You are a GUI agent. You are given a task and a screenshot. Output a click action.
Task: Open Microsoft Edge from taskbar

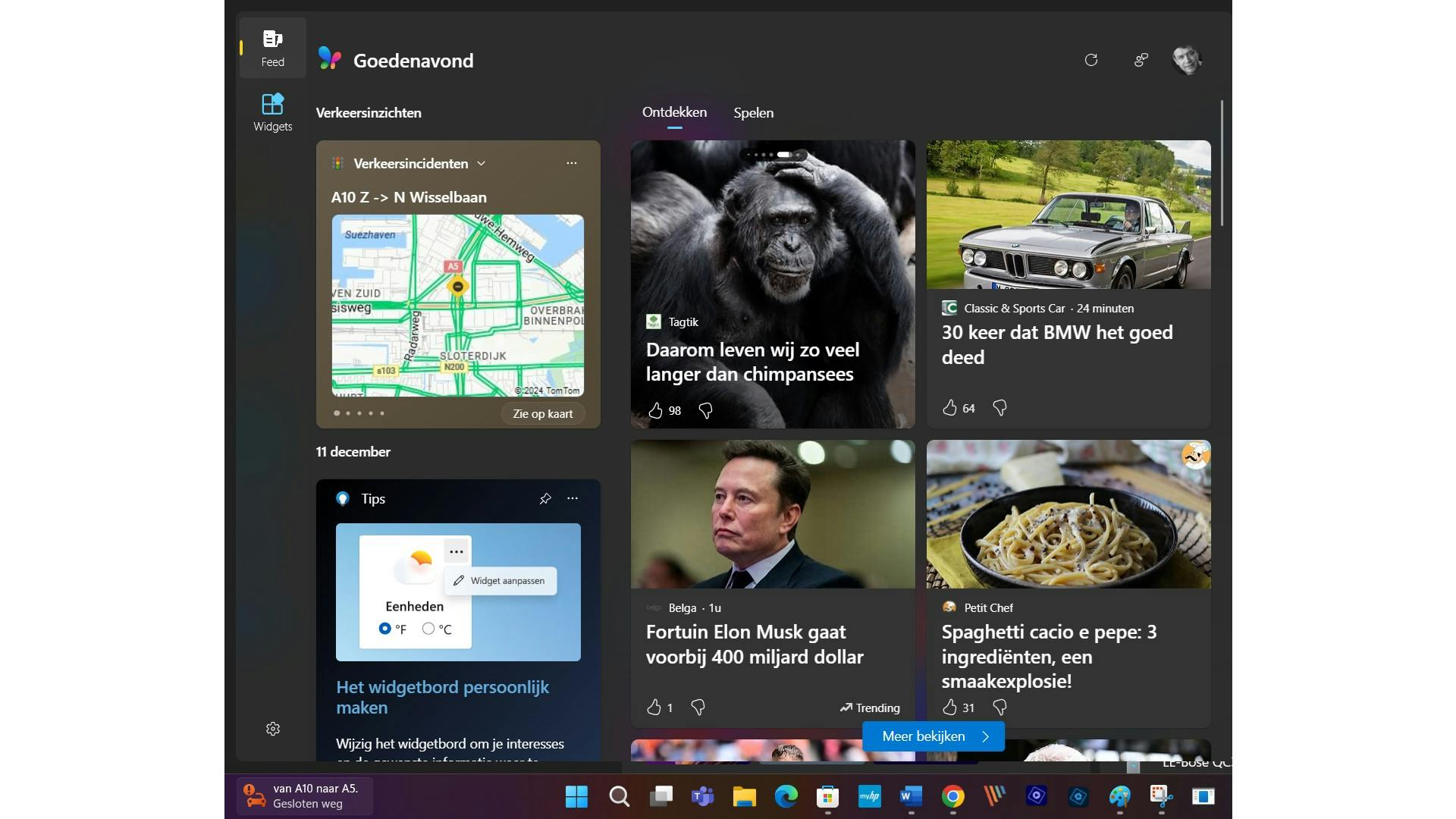(x=786, y=796)
